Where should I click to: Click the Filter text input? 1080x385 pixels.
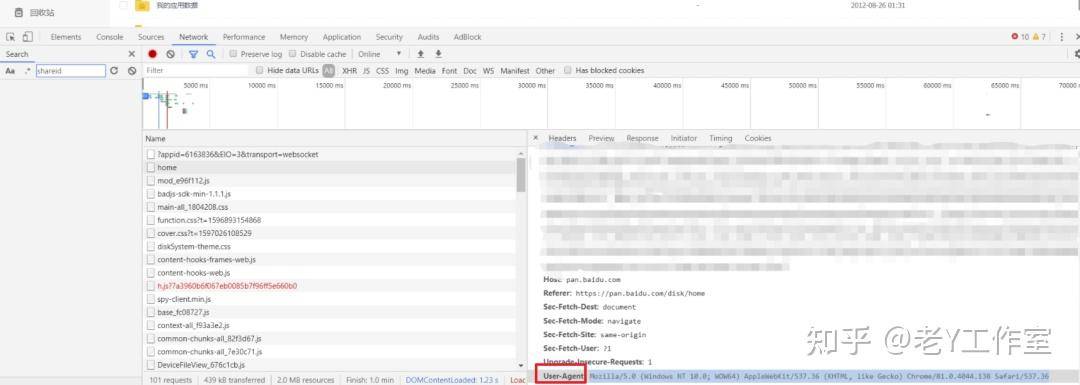(196, 70)
